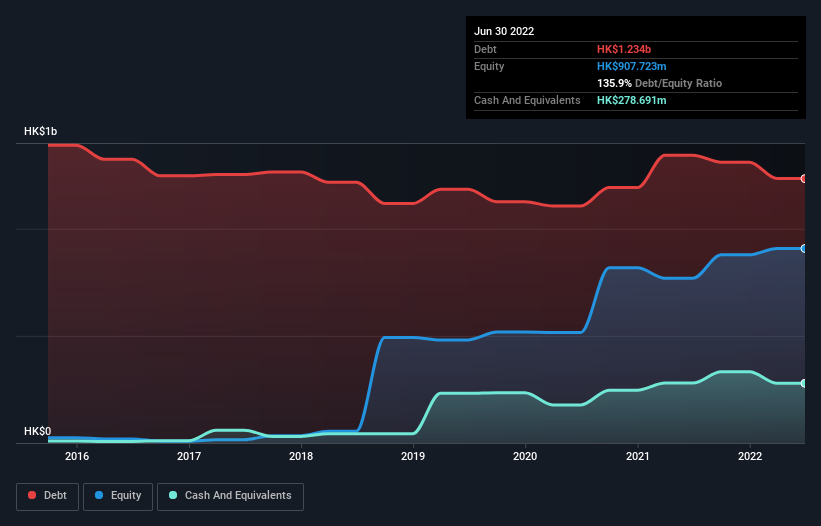Click the 135.9% Debt/Equity Ratio text
Viewport: 821px width, 526px height.
(x=659, y=83)
